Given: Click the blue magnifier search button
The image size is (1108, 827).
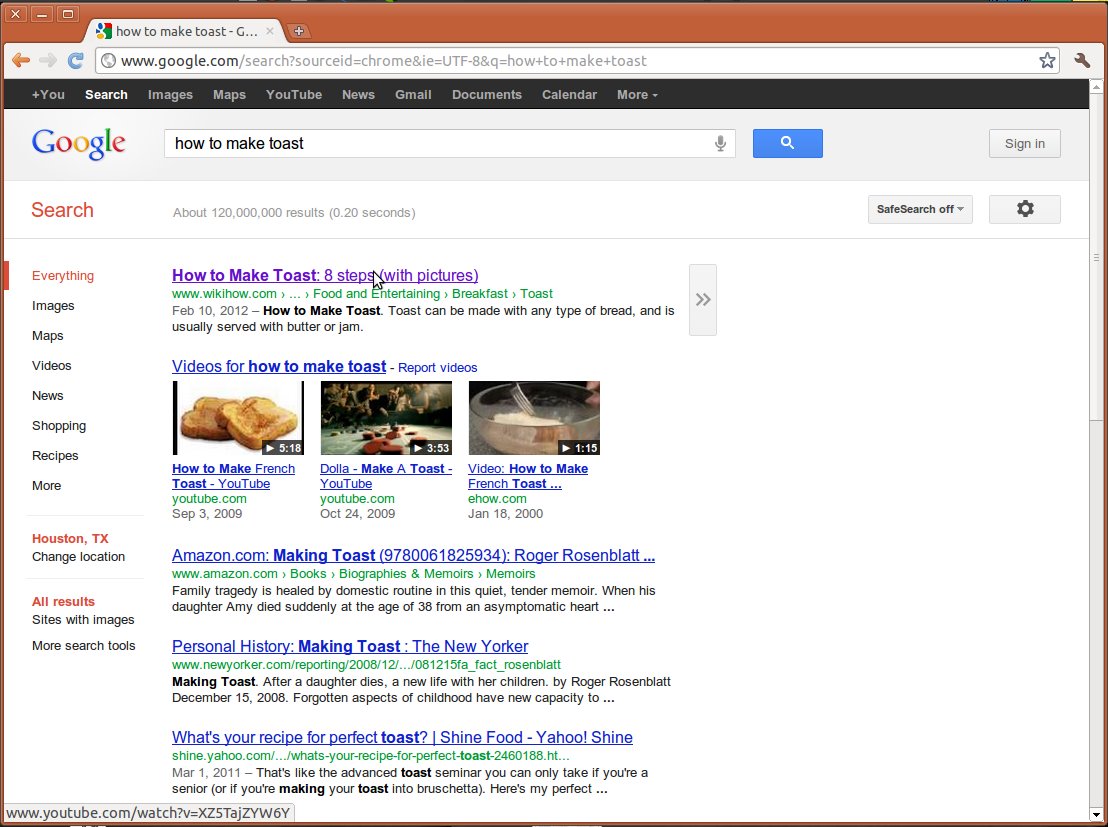Looking at the screenshot, I should 787,143.
